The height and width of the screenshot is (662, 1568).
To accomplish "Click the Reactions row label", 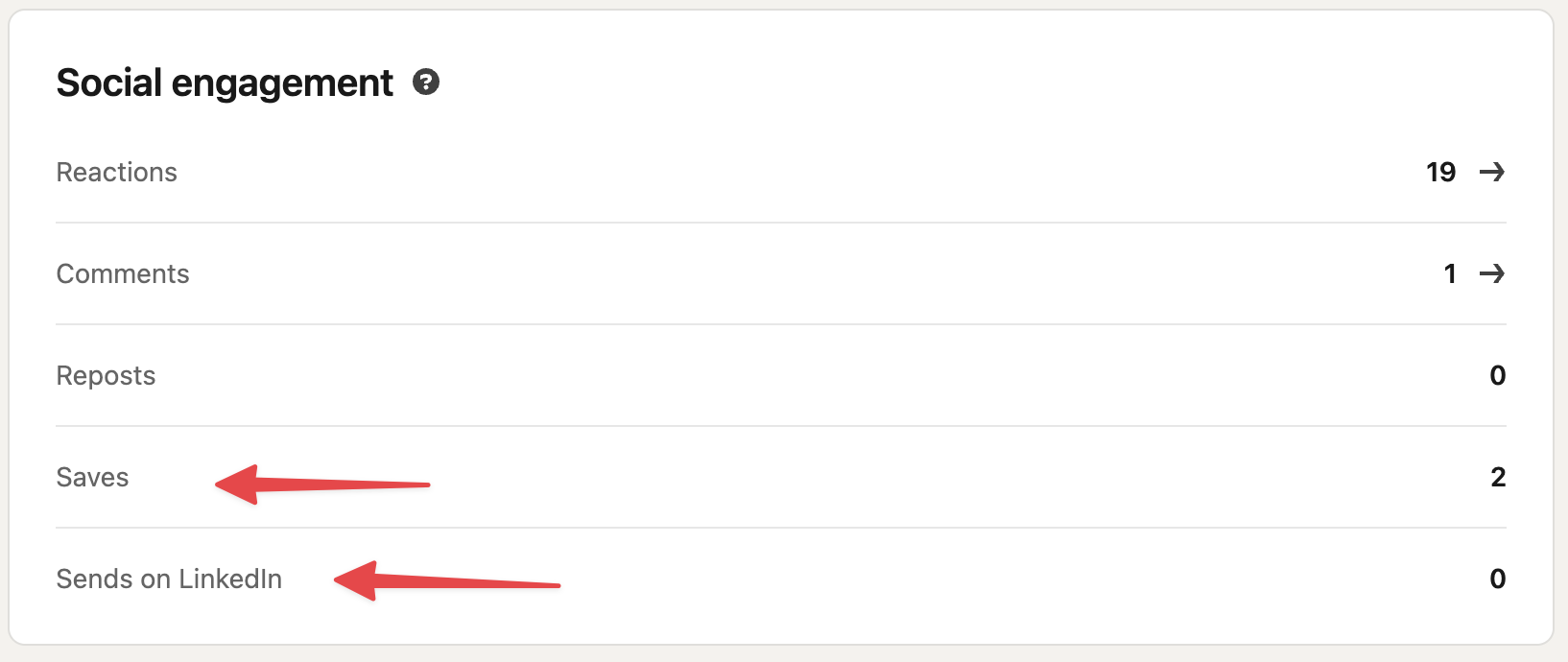I will click(x=116, y=173).
